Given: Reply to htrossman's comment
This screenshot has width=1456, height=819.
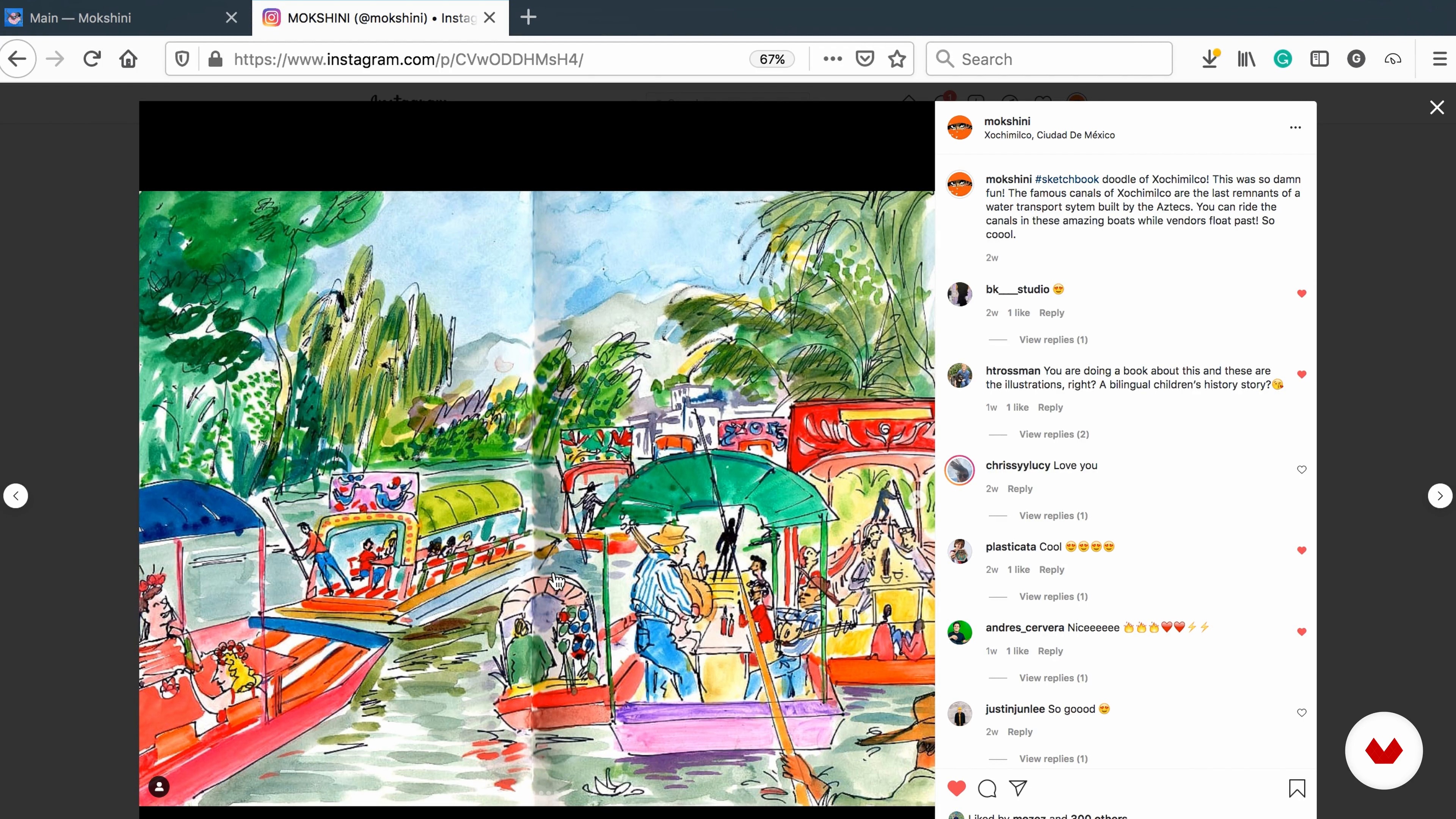Looking at the screenshot, I should 1050,408.
